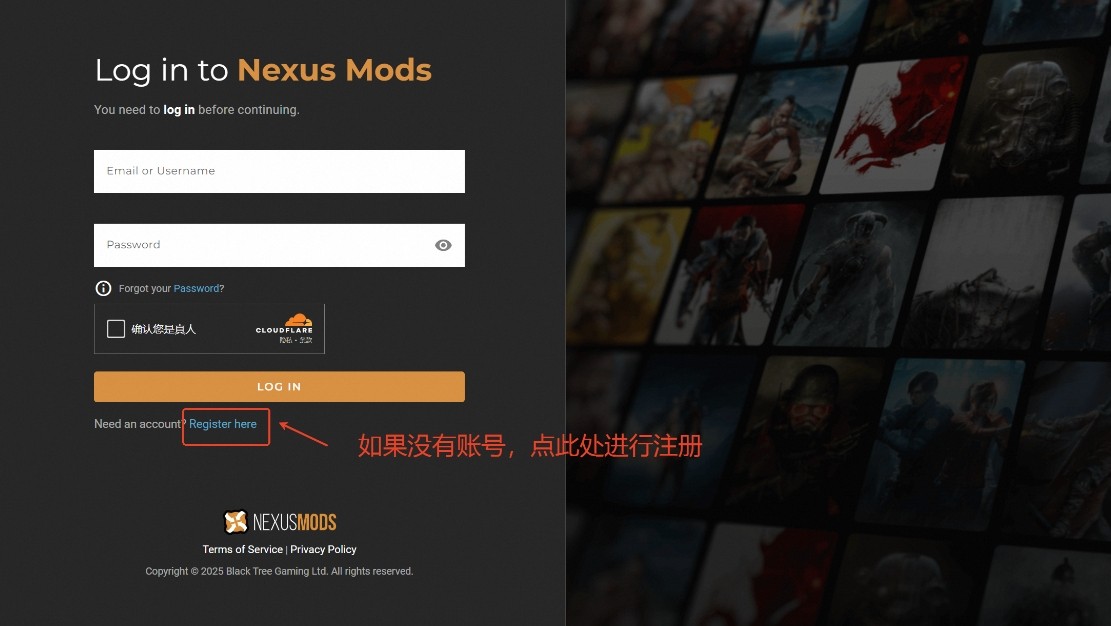Click the orange LOG IN button
The width and height of the screenshot is (1111, 626).
[279, 386]
